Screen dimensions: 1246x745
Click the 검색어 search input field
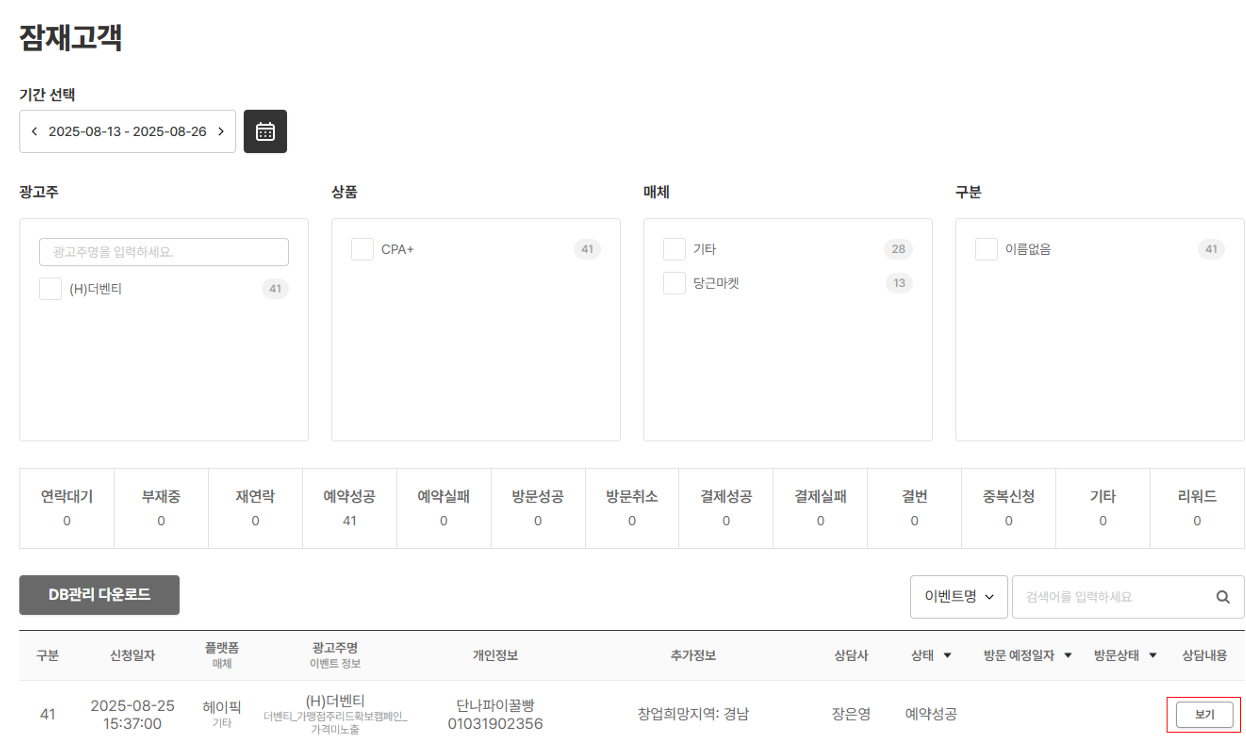[x=1110, y=597]
